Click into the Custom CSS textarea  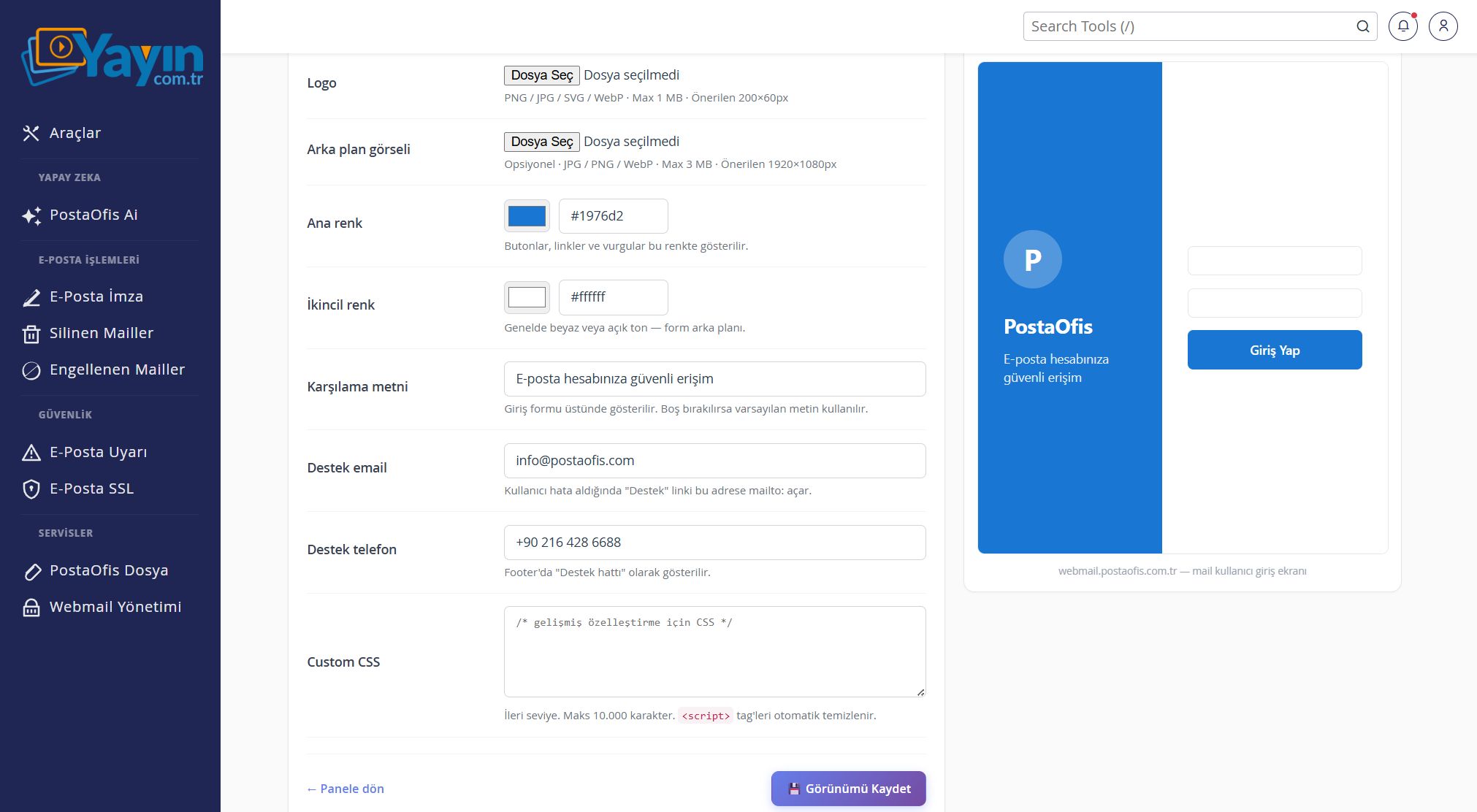tap(714, 651)
